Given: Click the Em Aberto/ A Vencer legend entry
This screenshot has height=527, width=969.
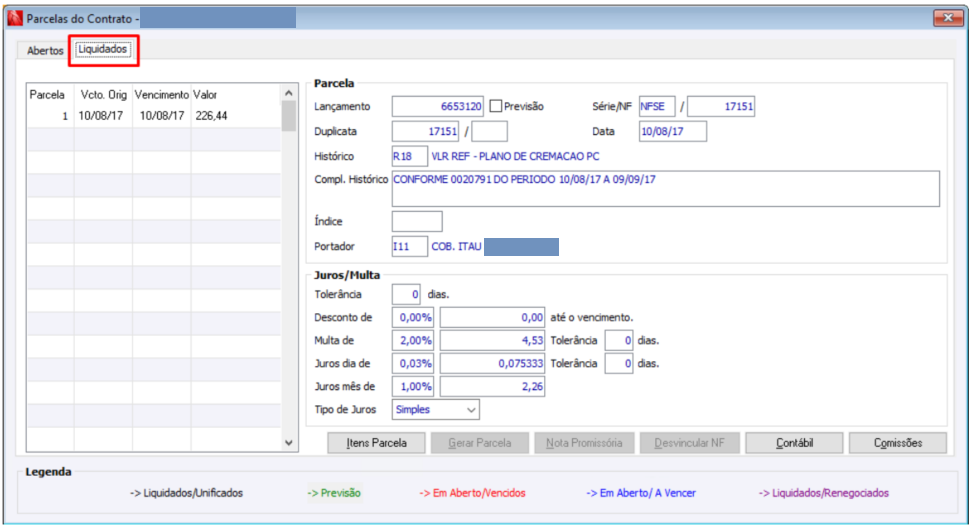Looking at the screenshot, I should point(641,493).
